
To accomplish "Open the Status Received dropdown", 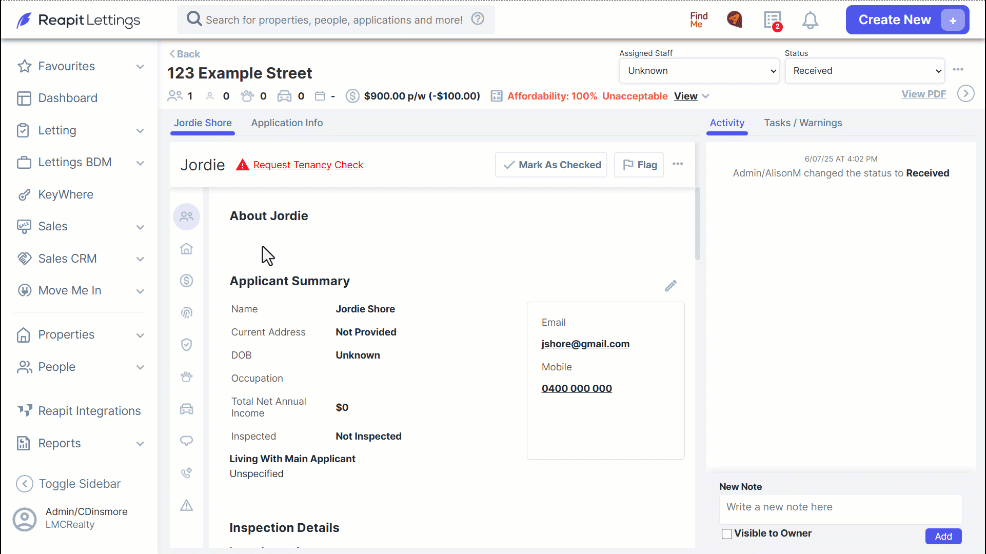I will (x=865, y=71).
